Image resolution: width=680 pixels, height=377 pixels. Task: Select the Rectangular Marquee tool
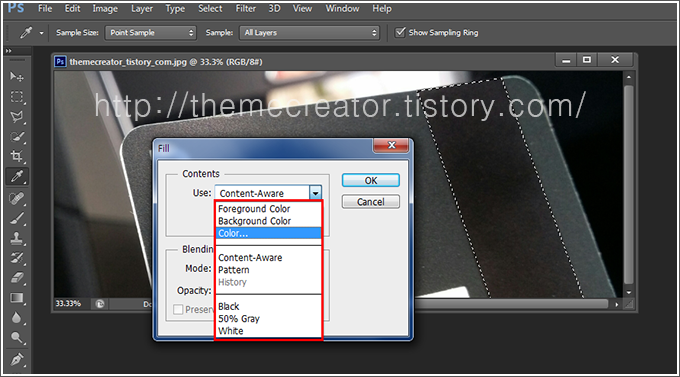point(17,96)
